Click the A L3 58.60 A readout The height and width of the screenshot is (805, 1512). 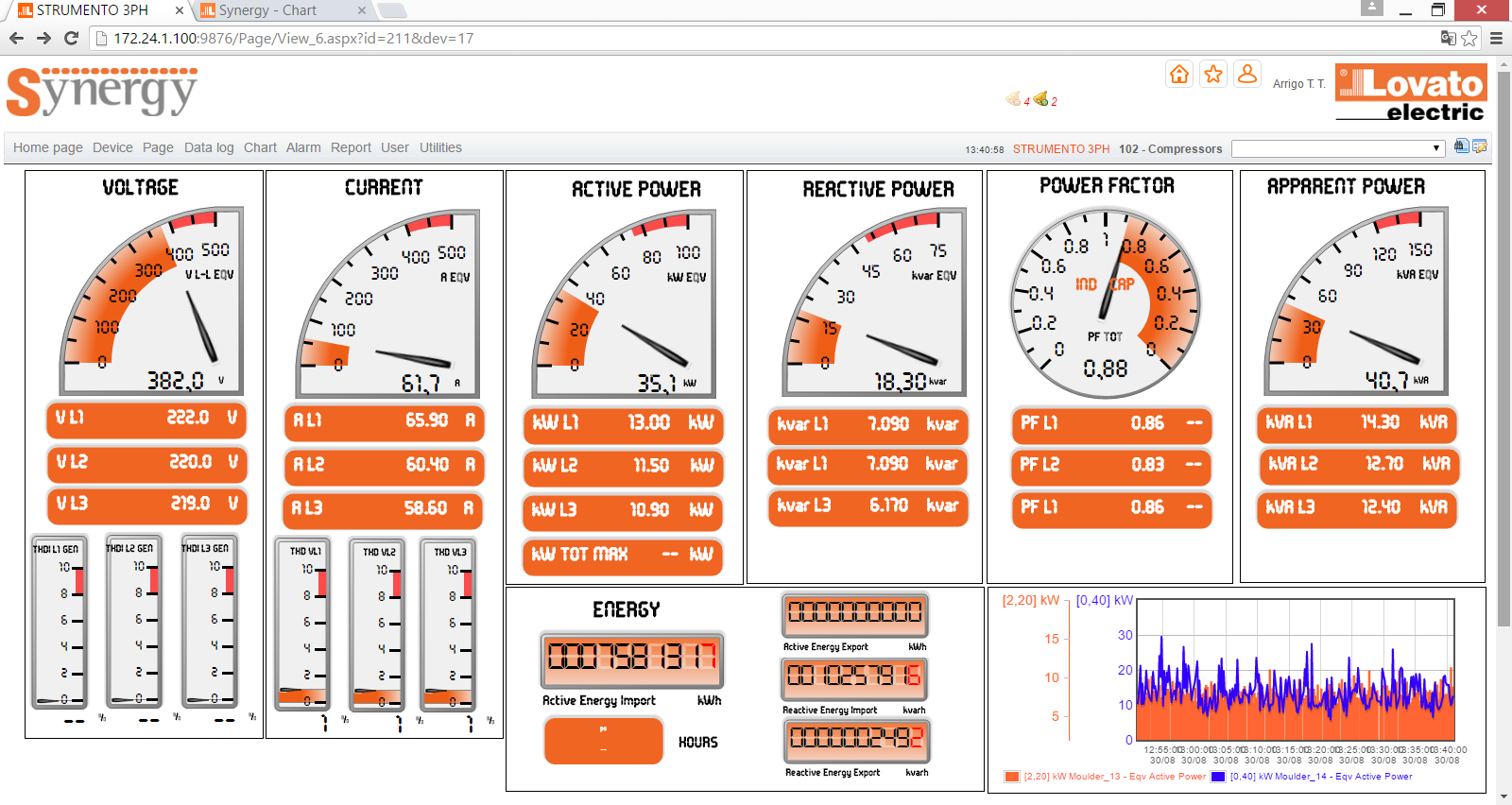(x=384, y=509)
